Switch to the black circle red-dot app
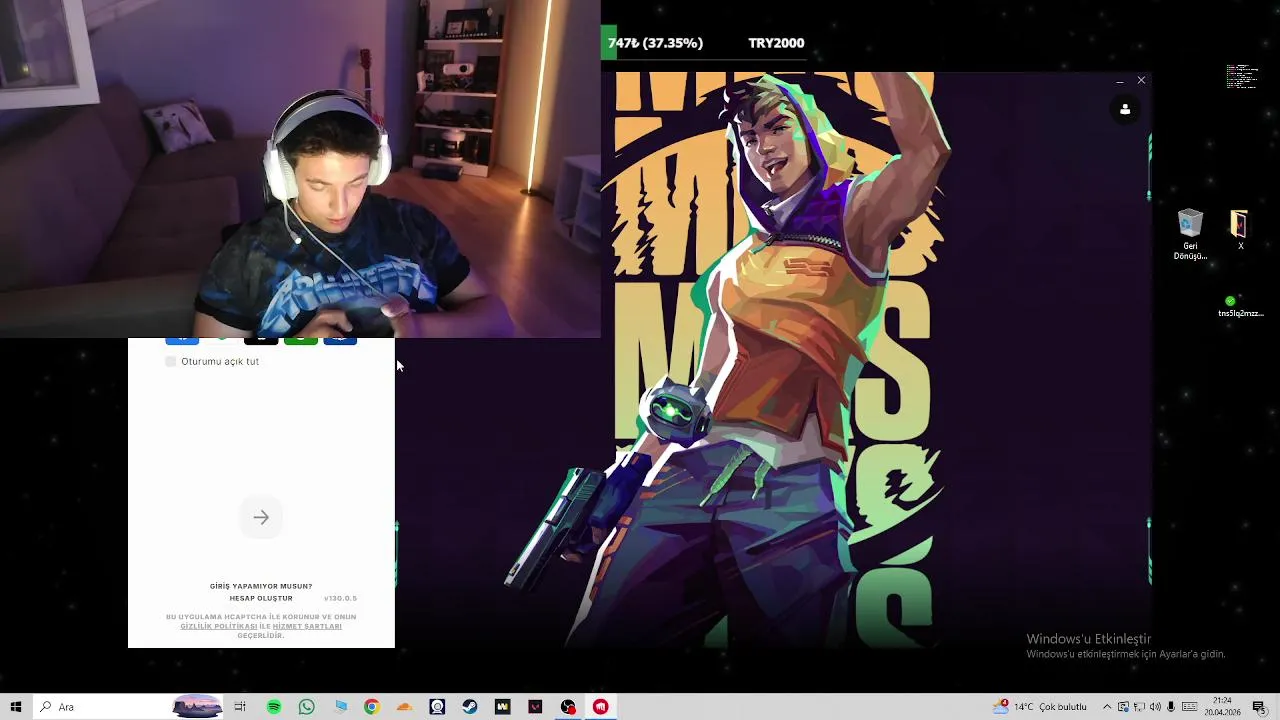The image size is (1280, 720). 568,707
